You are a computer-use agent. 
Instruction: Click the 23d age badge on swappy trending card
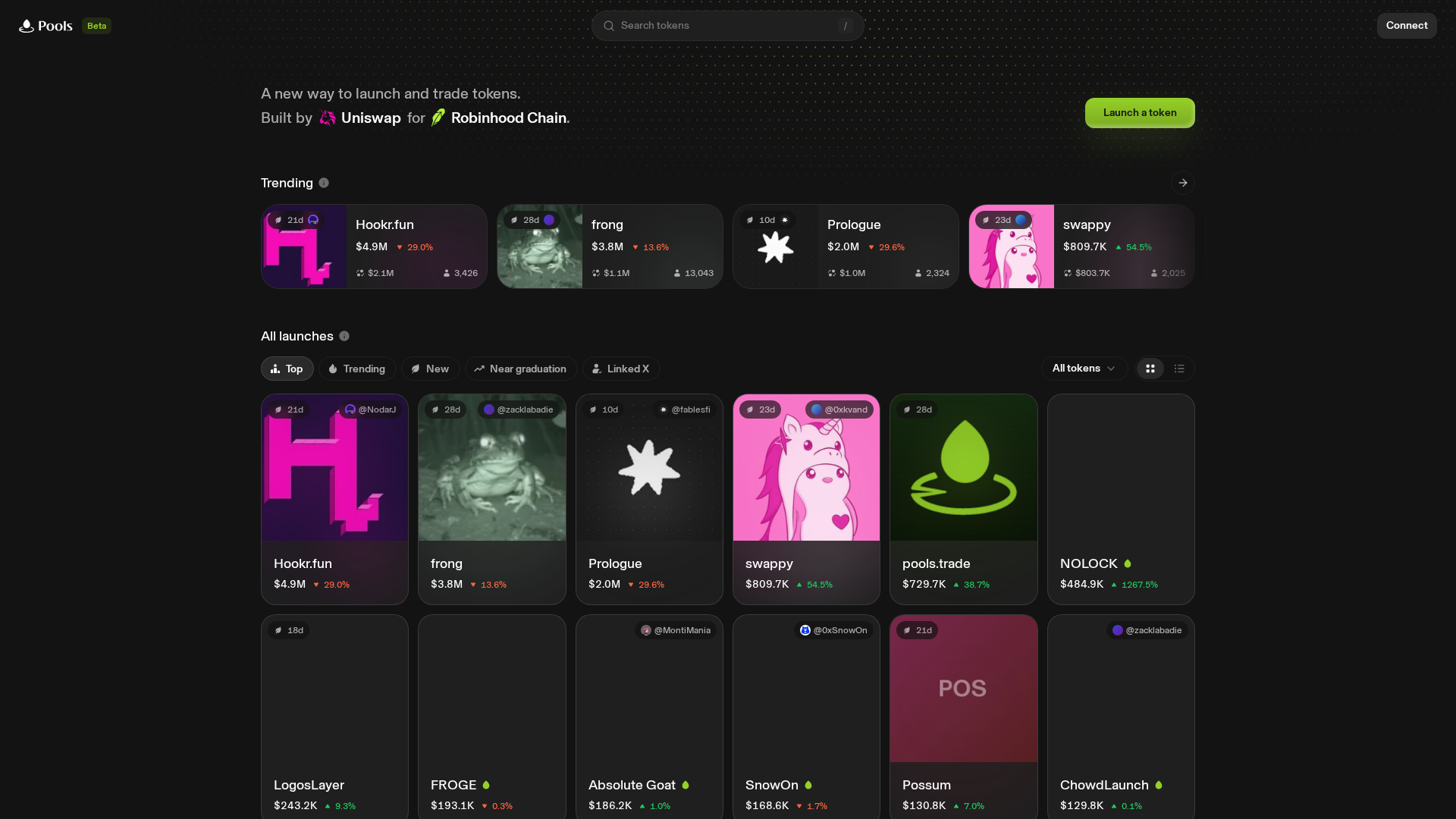(x=1003, y=220)
